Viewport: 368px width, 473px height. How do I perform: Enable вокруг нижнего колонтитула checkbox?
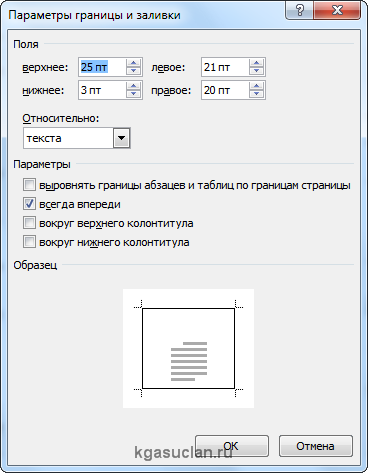pyautogui.click(x=29, y=242)
